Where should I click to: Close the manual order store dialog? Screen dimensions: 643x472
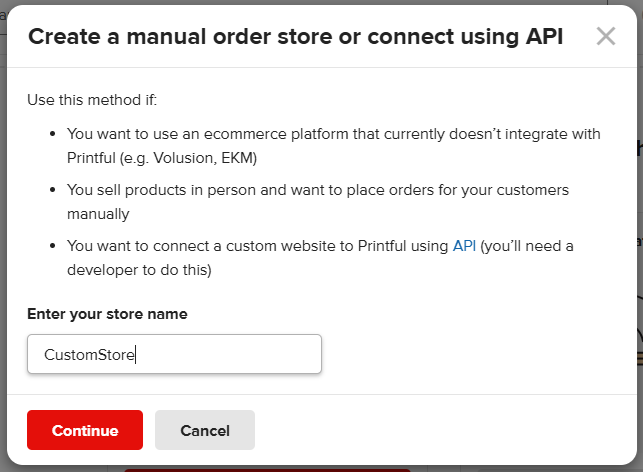pyautogui.click(x=606, y=36)
